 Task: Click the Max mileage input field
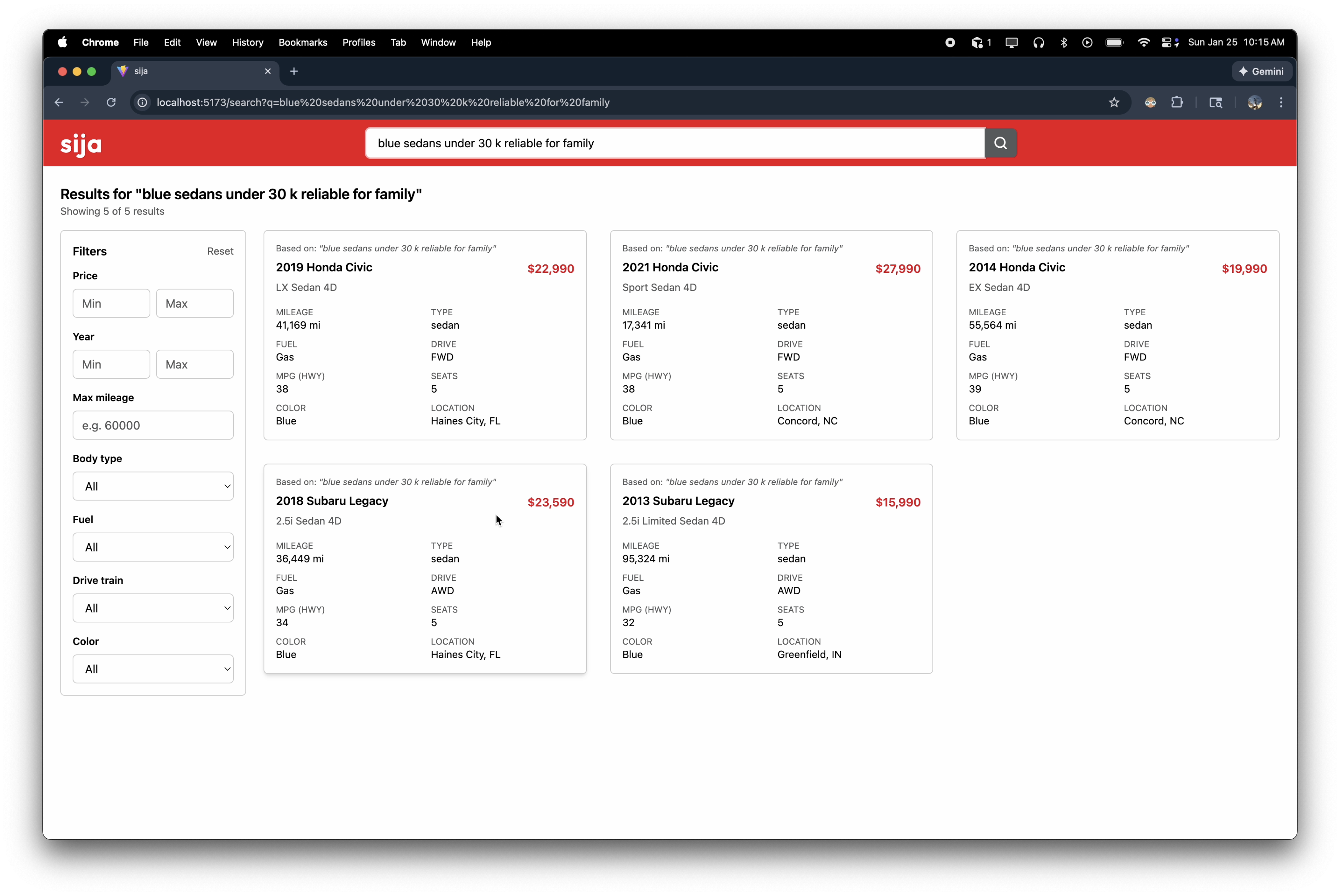(153, 425)
